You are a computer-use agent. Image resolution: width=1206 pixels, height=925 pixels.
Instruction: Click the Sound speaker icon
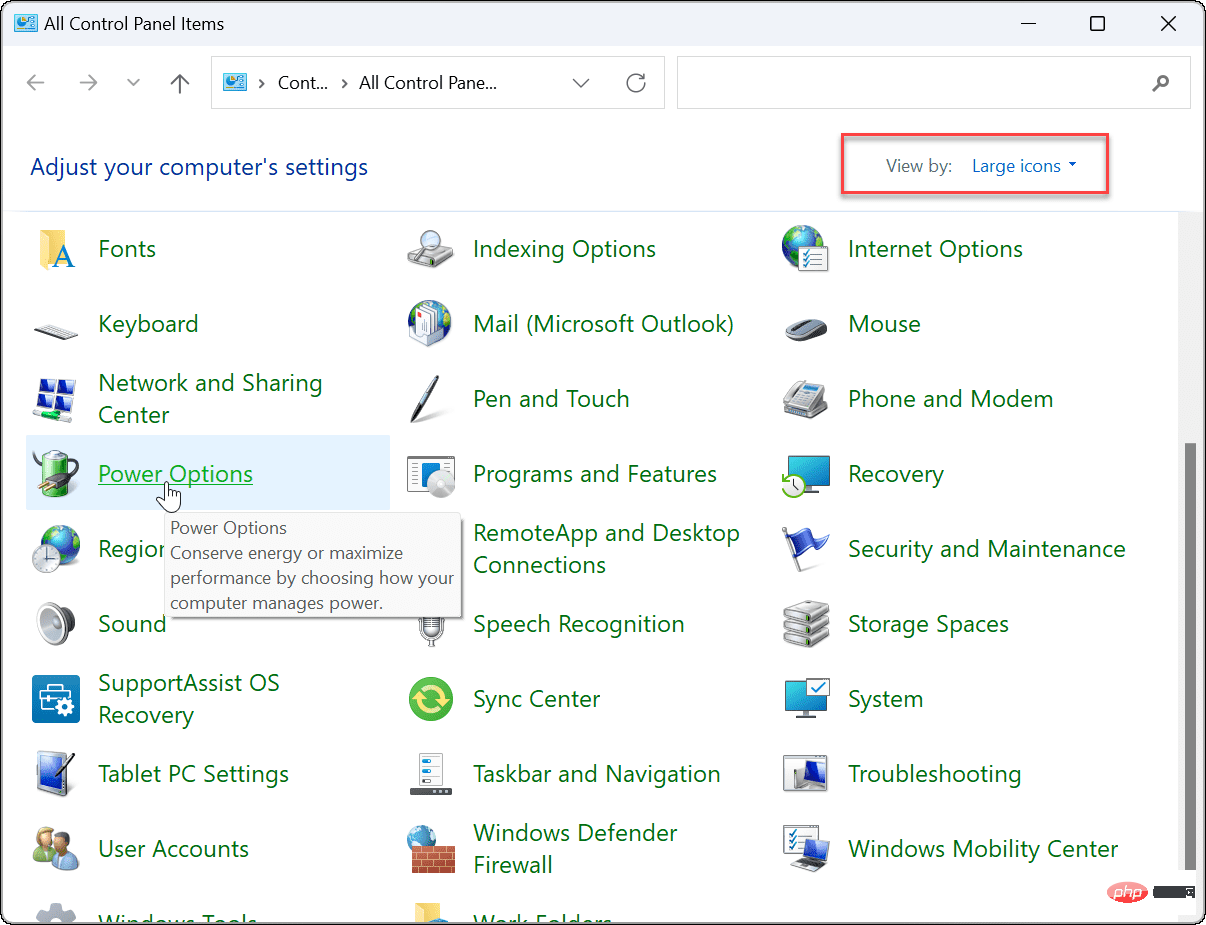pos(56,624)
